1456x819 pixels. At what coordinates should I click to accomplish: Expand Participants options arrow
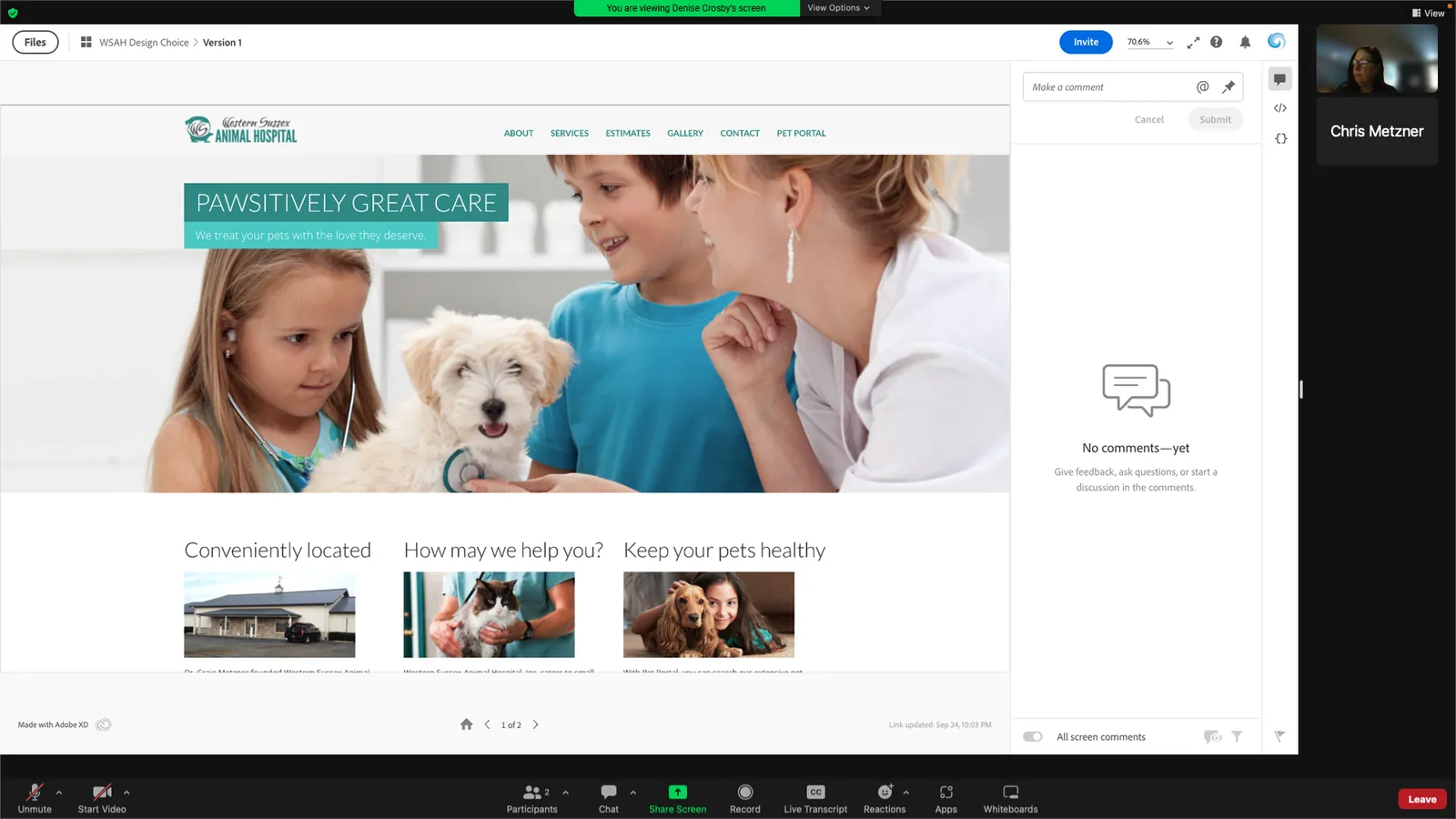tap(566, 793)
